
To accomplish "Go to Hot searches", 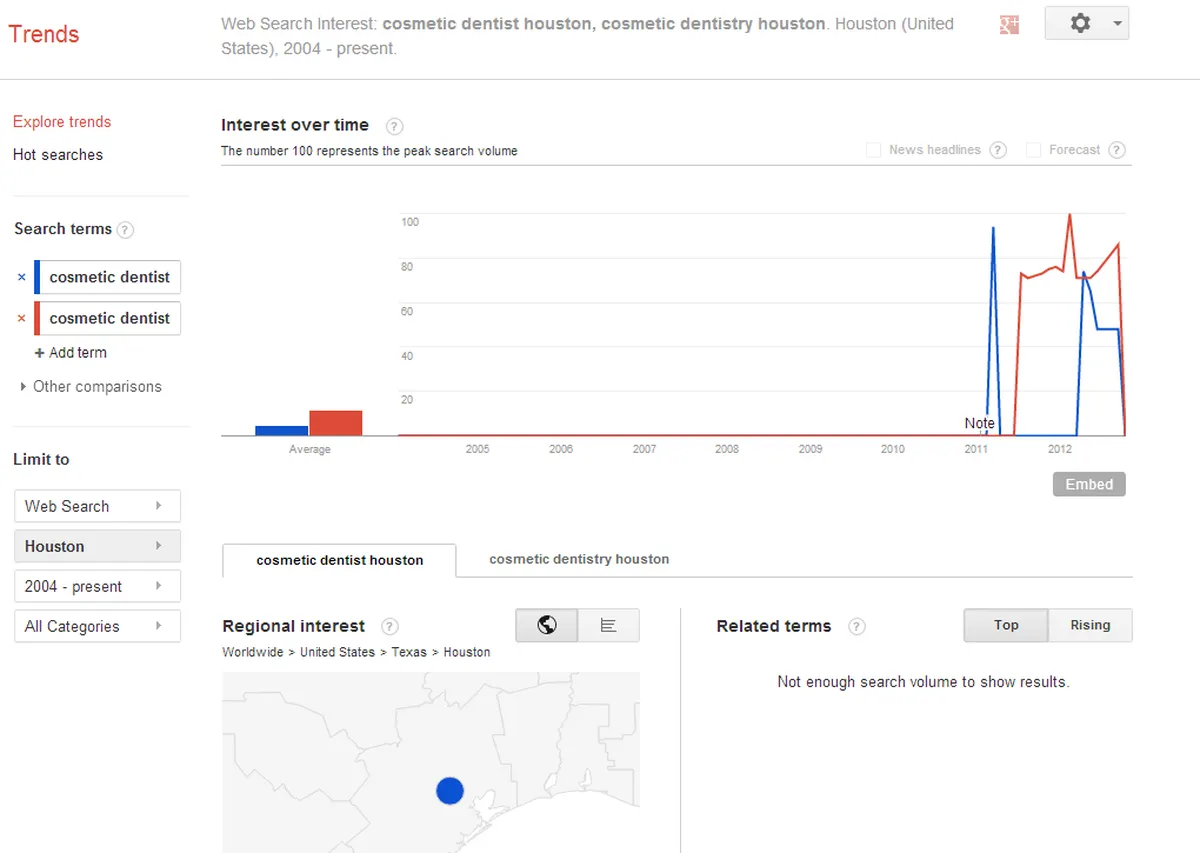I will [58, 155].
